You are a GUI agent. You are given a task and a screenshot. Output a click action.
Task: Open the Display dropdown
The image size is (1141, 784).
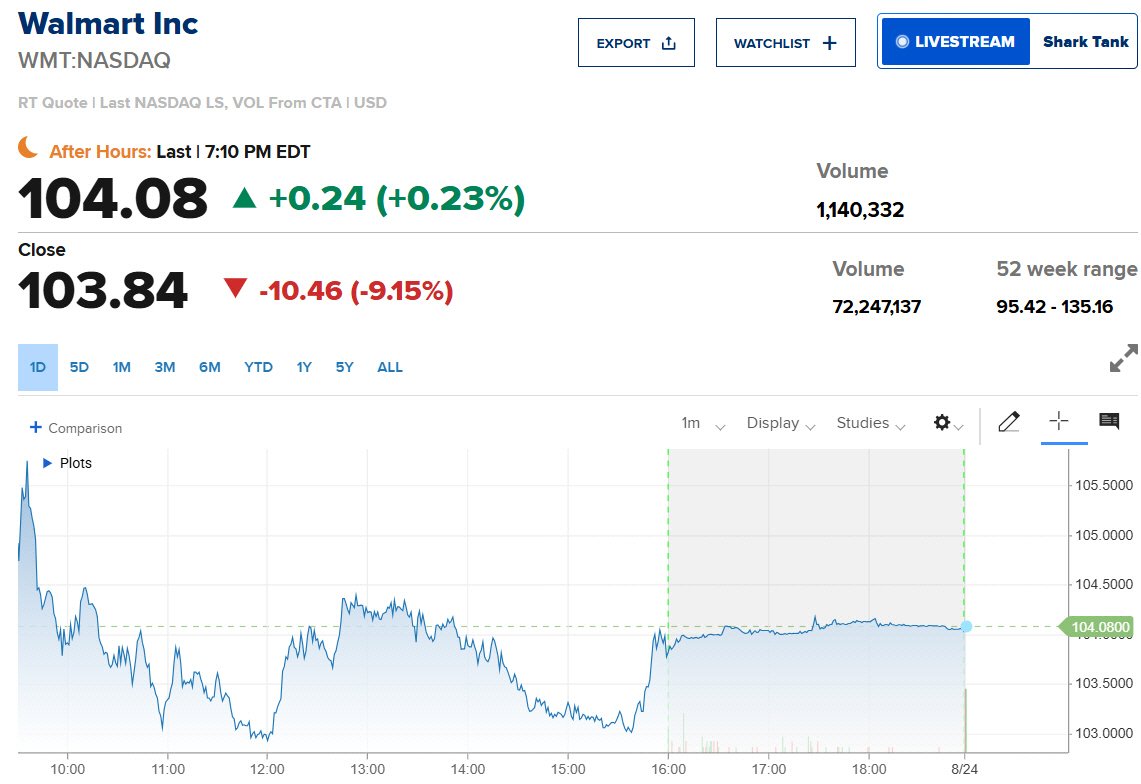(x=781, y=424)
